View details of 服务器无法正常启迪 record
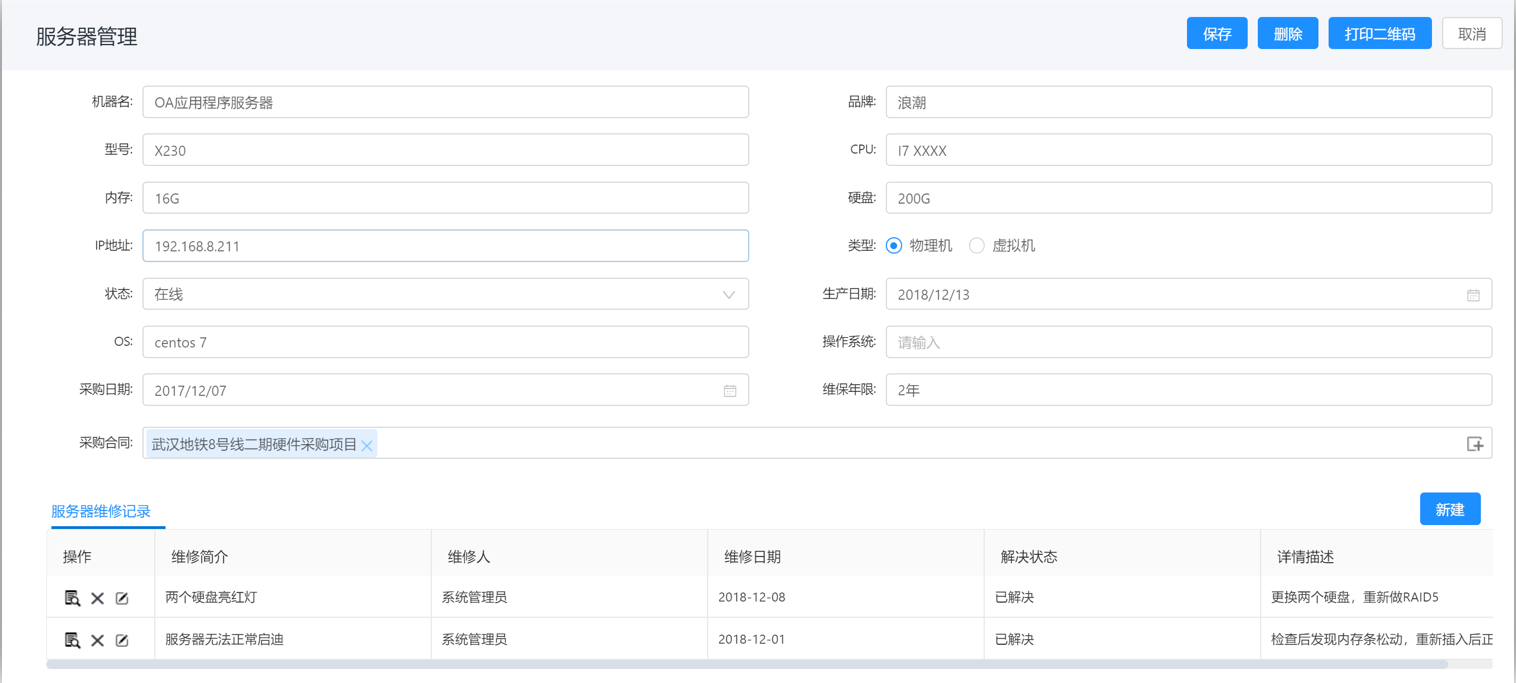The height and width of the screenshot is (683, 1516). [72, 640]
